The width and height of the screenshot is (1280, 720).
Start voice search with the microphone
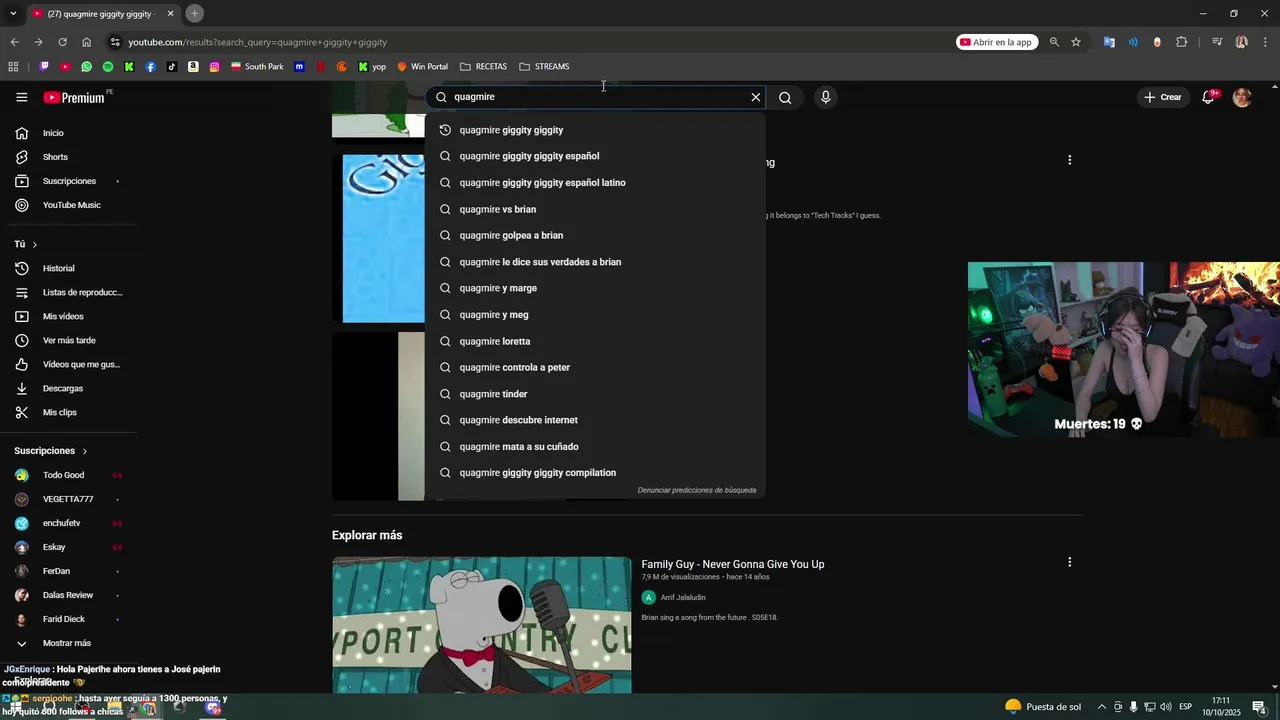825,97
